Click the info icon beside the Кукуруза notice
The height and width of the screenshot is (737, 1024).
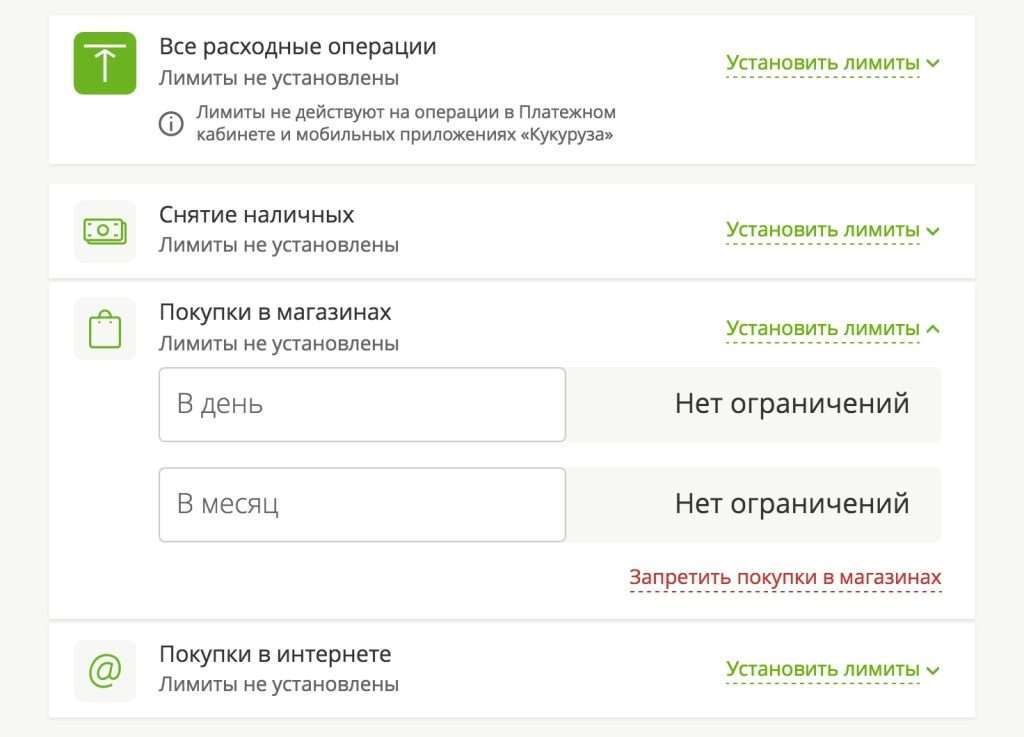172,123
